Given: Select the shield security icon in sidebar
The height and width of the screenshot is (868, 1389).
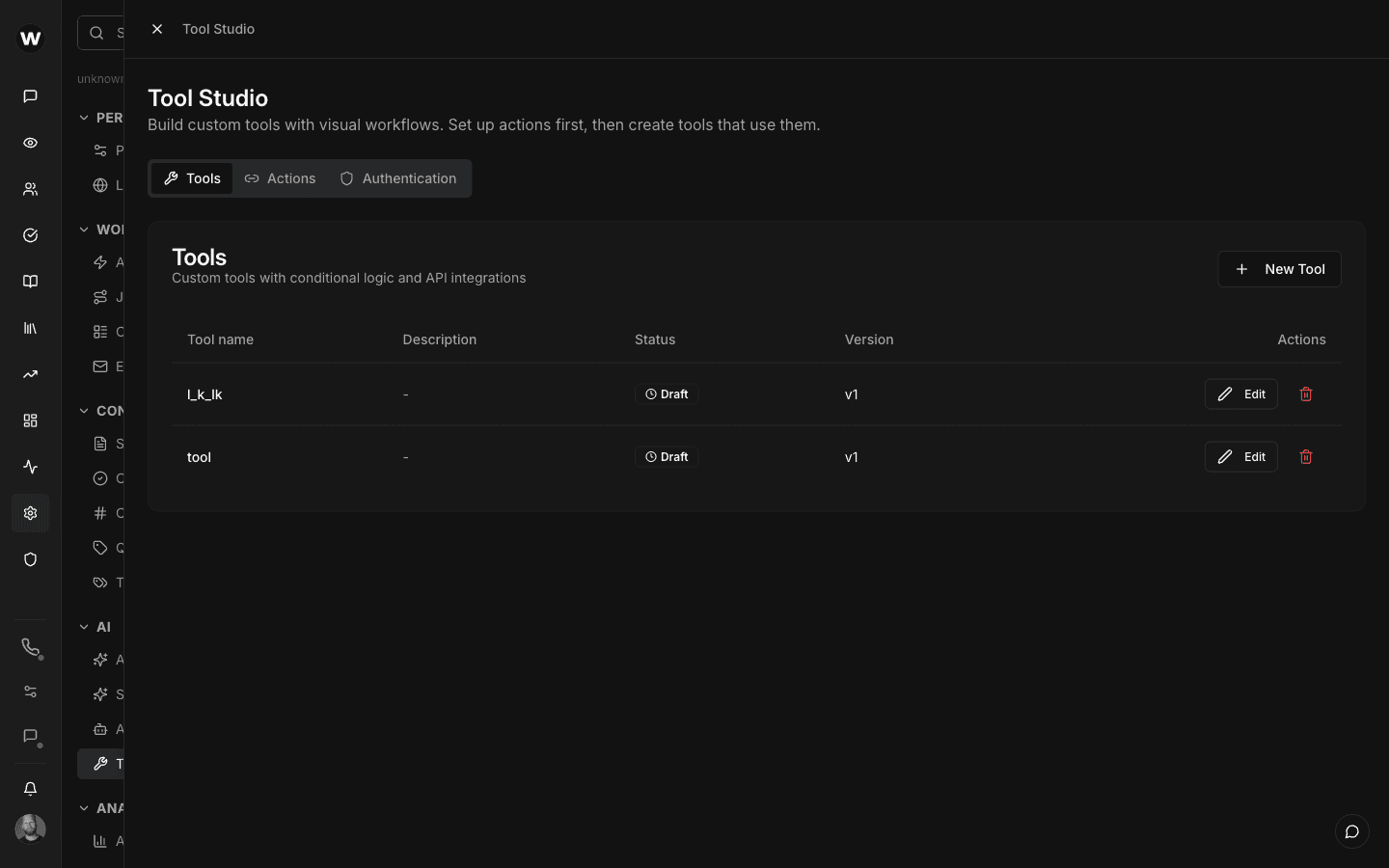Looking at the screenshot, I should pos(30,559).
